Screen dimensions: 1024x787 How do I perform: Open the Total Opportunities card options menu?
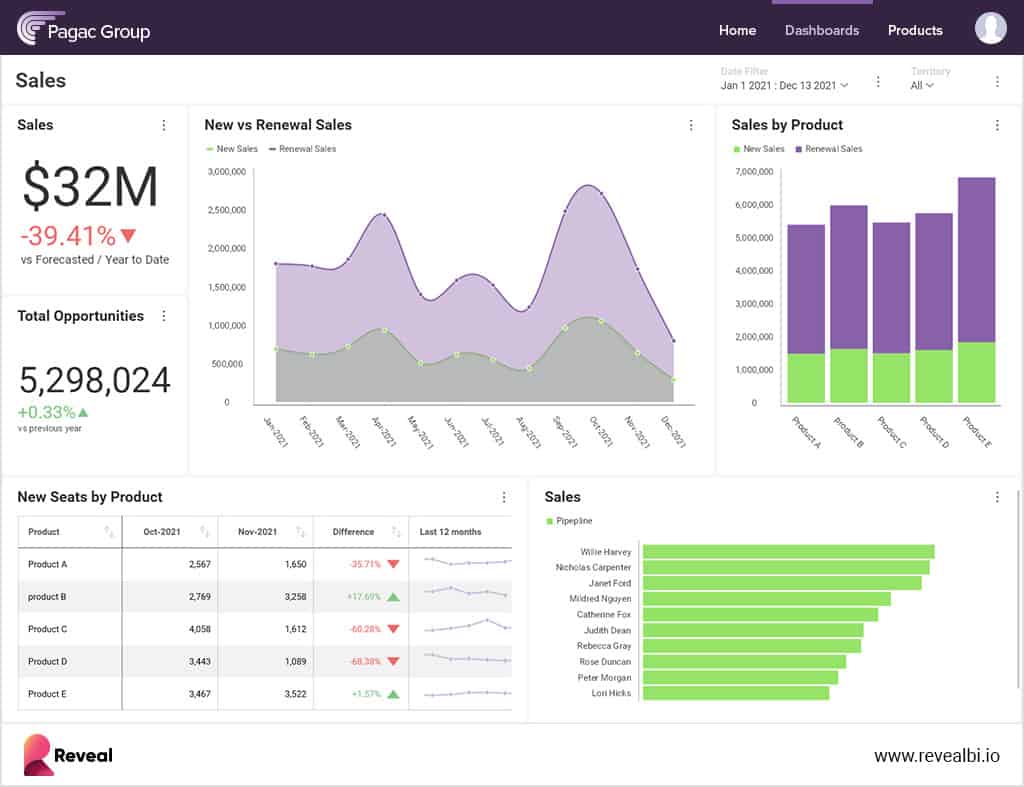[163, 316]
